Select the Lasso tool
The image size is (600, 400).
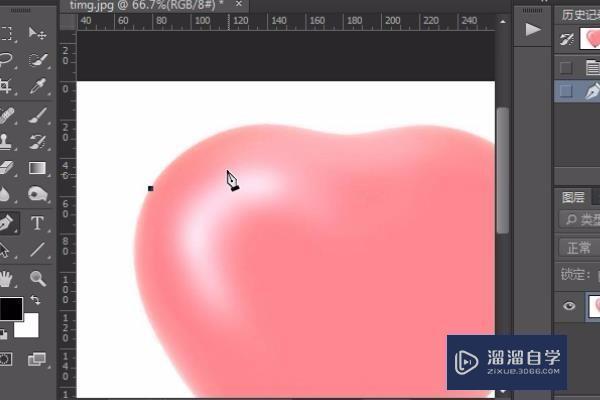click(6, 59)
